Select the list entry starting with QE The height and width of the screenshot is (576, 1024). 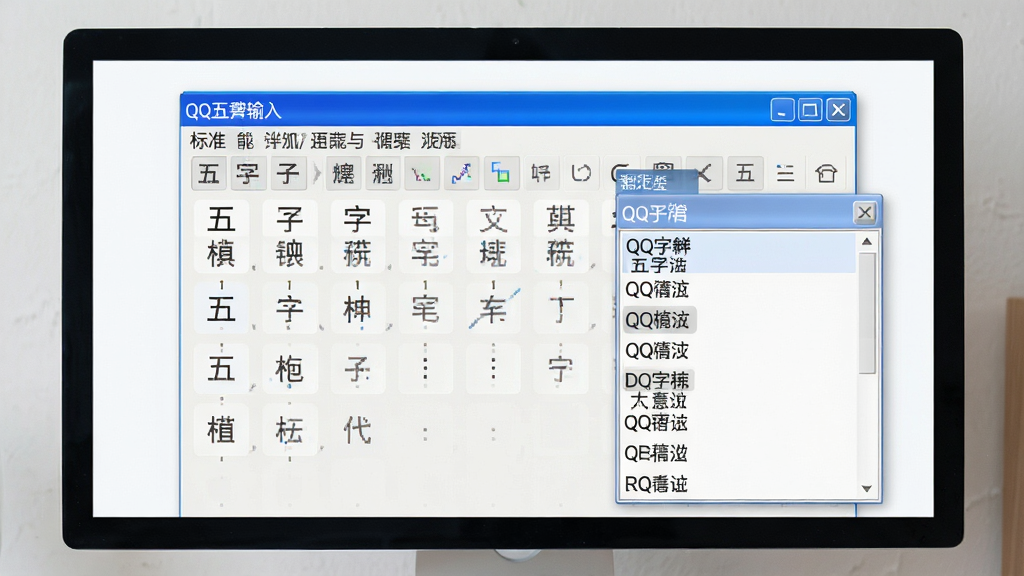tap(656, 453)
